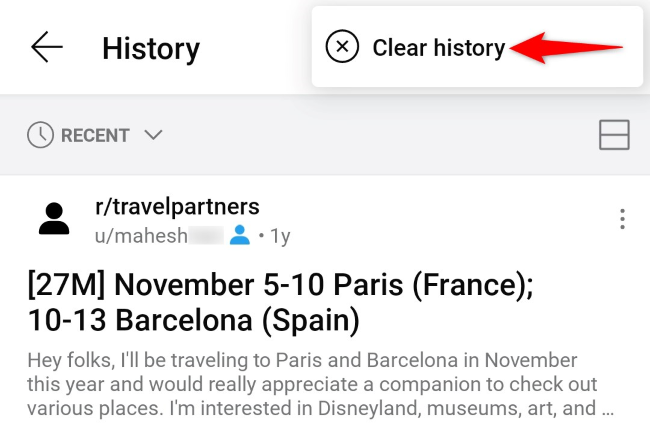The width and height of the screenshot is (650, 423).
Task: Click the History page title
Action: click(151, 48)
